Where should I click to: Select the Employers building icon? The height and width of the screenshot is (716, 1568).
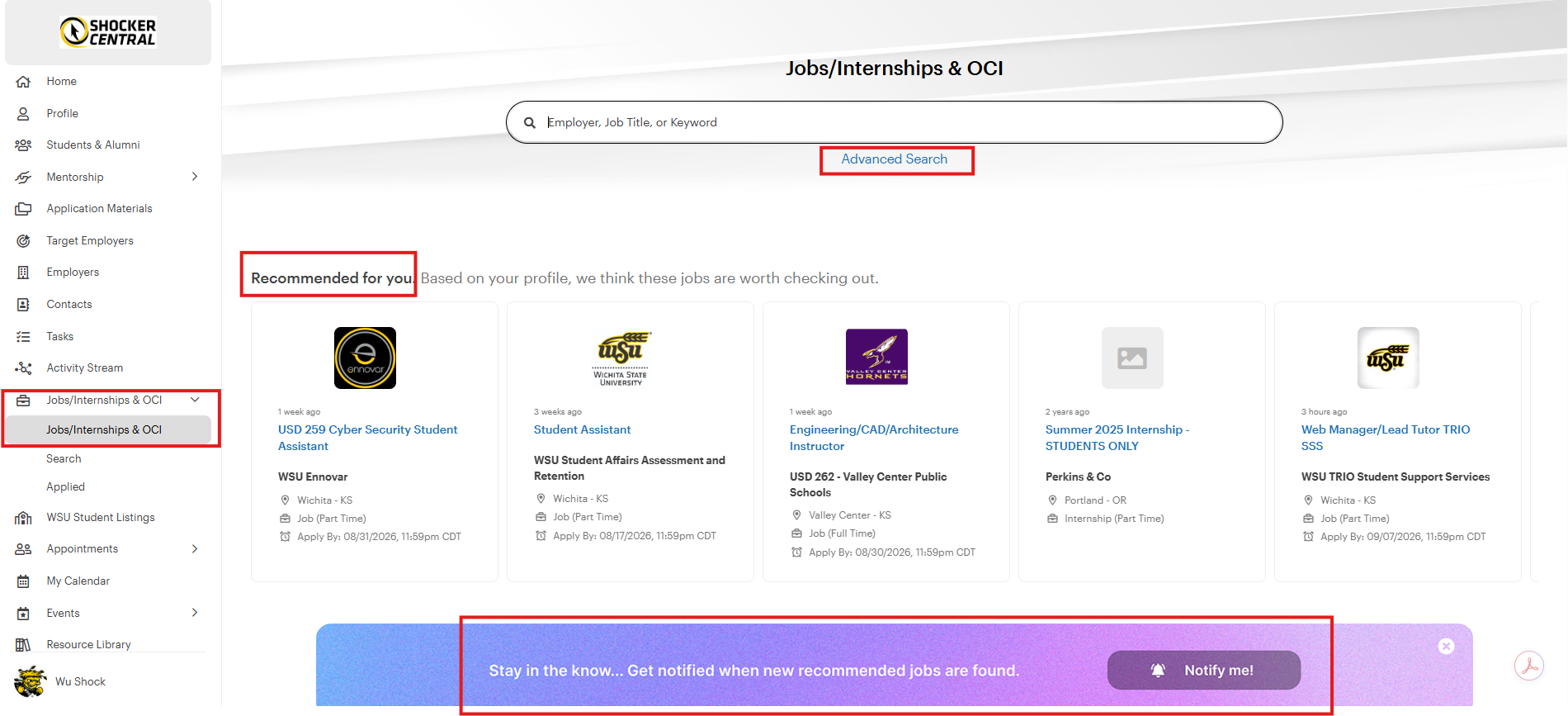pyautogui.click(x=23, y=273)
